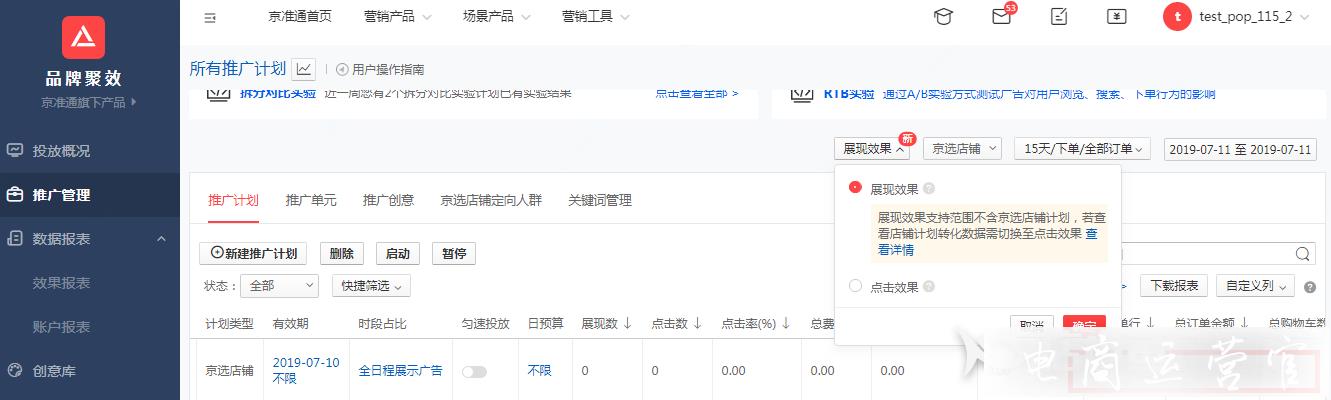The image size is (1331, 400).
Task: Click the 下载报表 button
Action: coord(1174,286)
